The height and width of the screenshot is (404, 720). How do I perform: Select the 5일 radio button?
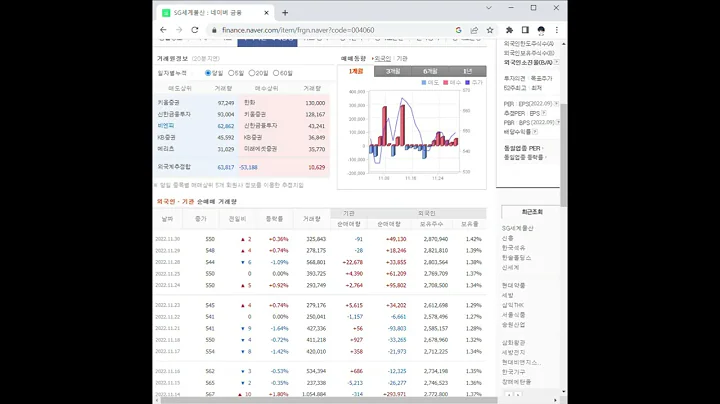pos(231,73)
